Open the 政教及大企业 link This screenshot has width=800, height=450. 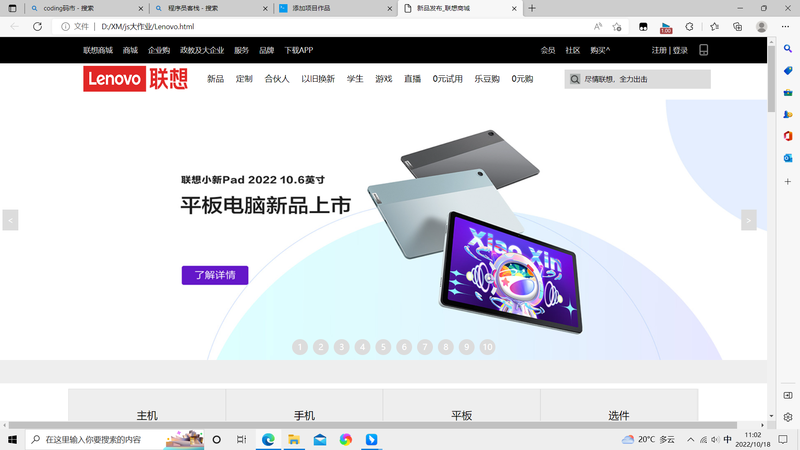click(x=202, y=50)
